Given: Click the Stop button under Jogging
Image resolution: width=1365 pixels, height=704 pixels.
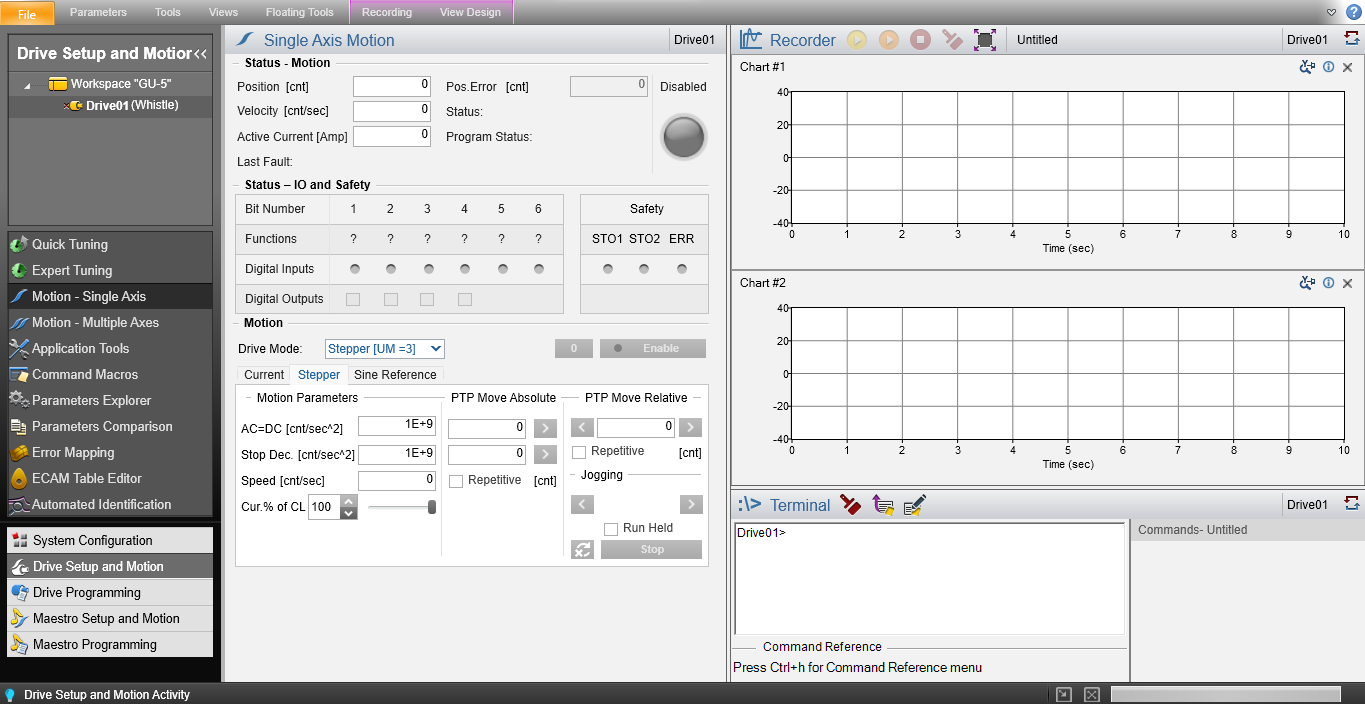Looking at the screenshot, I should [x=652, y=549].
